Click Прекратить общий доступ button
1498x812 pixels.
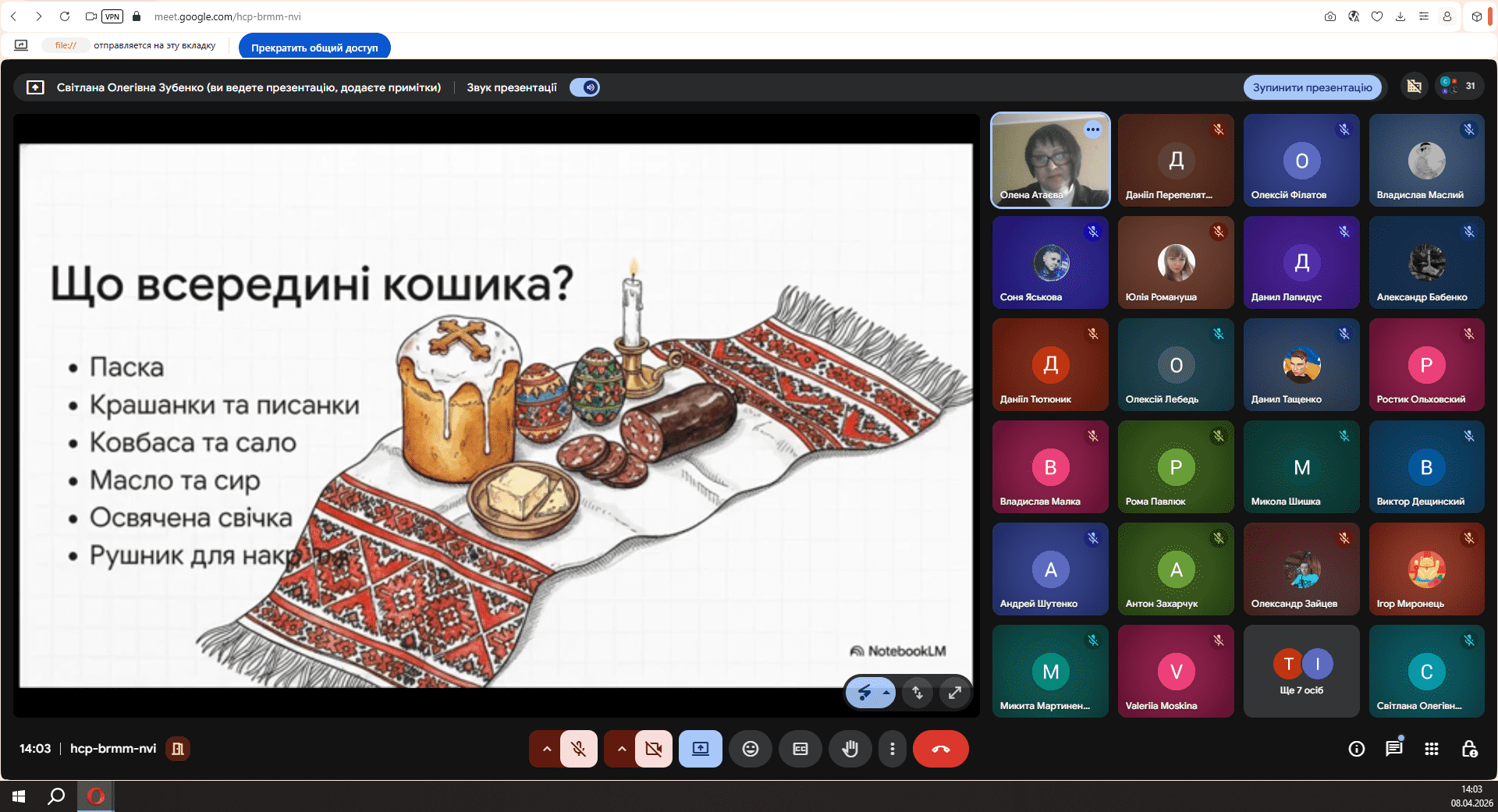coord(314,48)
